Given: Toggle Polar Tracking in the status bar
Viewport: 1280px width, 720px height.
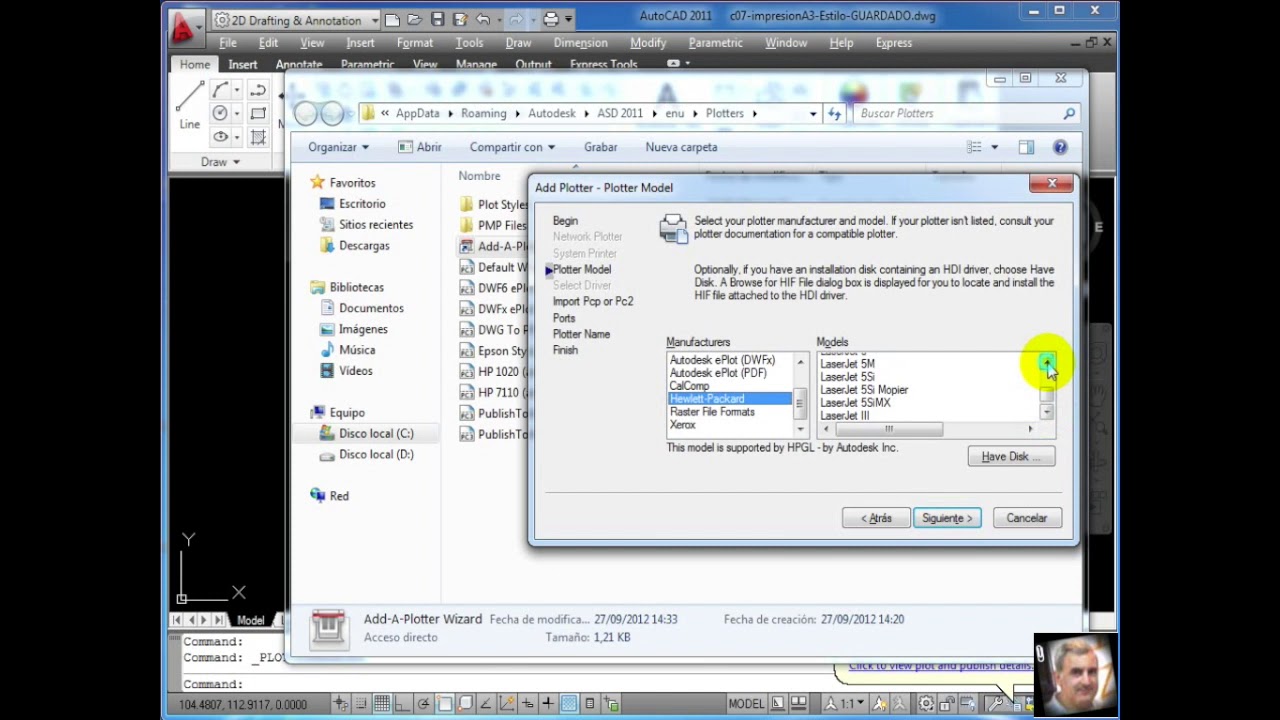Looking at the screenshot, I should (x=424, y=703).
